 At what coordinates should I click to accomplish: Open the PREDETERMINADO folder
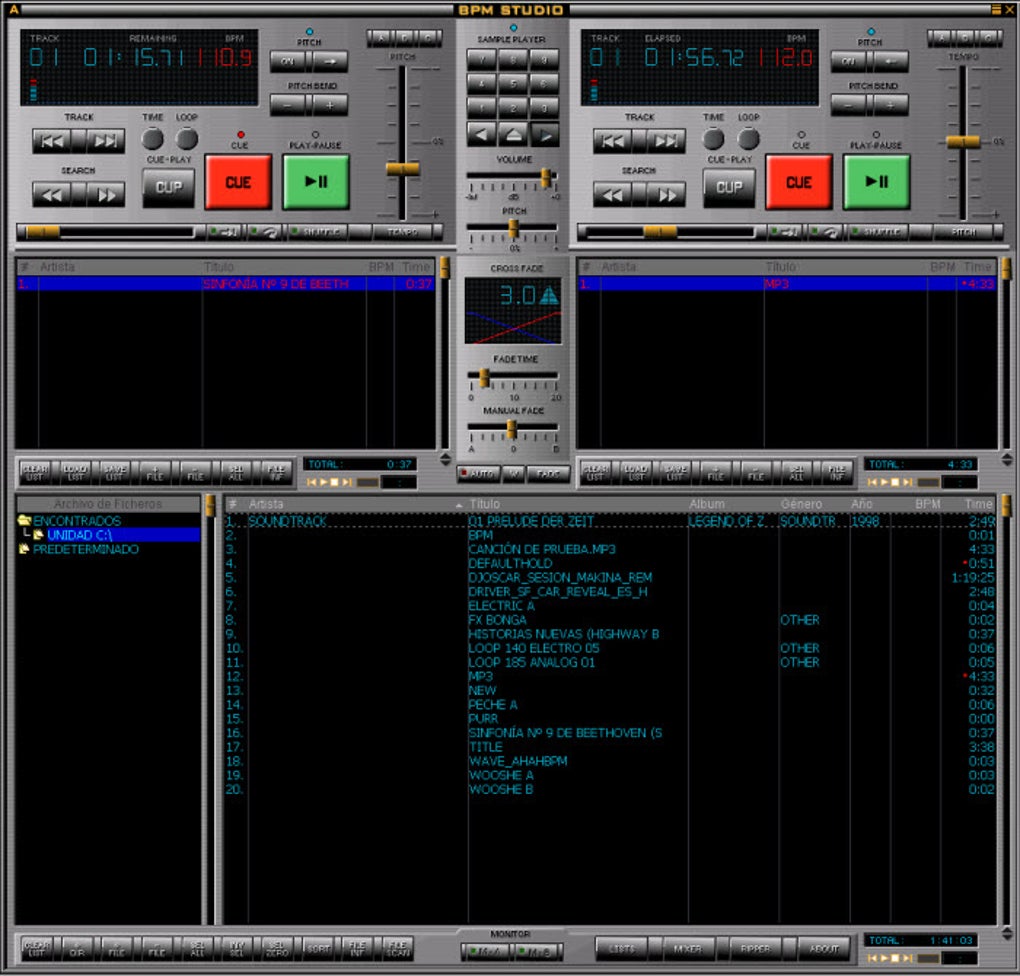tap(85, 549)
